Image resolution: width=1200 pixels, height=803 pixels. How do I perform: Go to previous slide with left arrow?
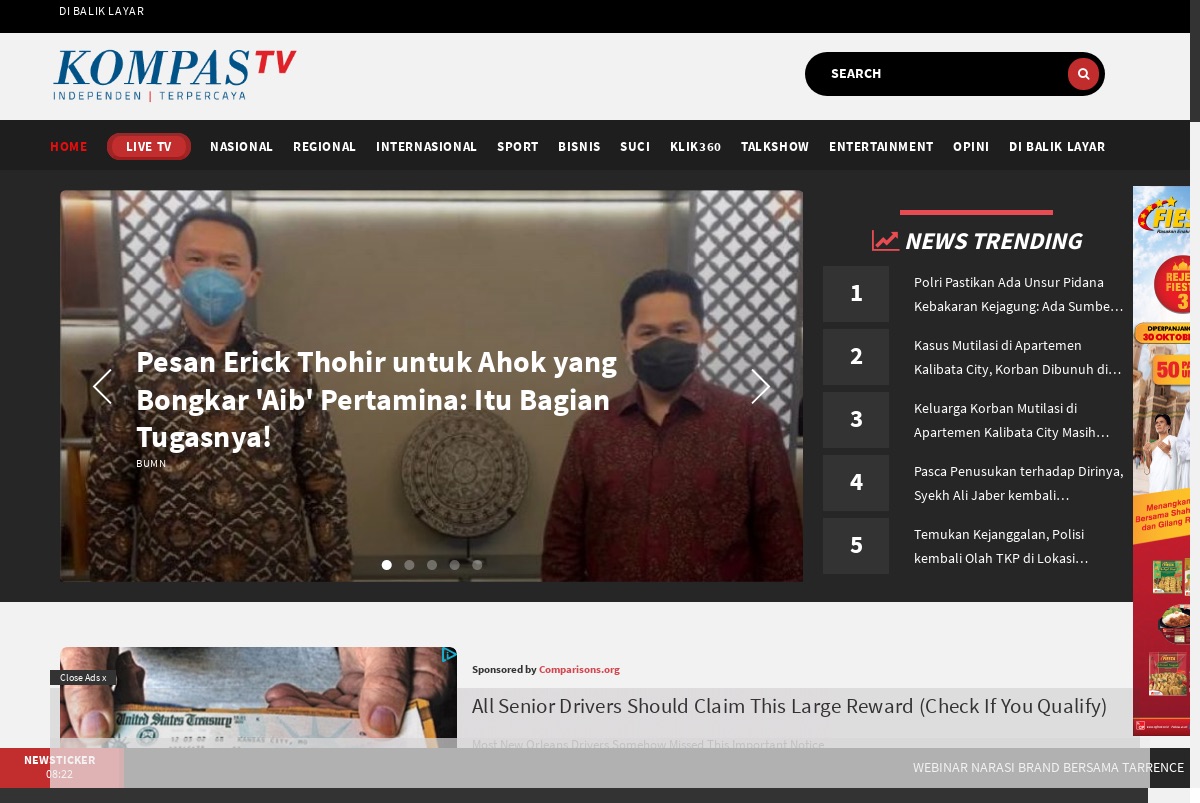click(x=102, y=386)
